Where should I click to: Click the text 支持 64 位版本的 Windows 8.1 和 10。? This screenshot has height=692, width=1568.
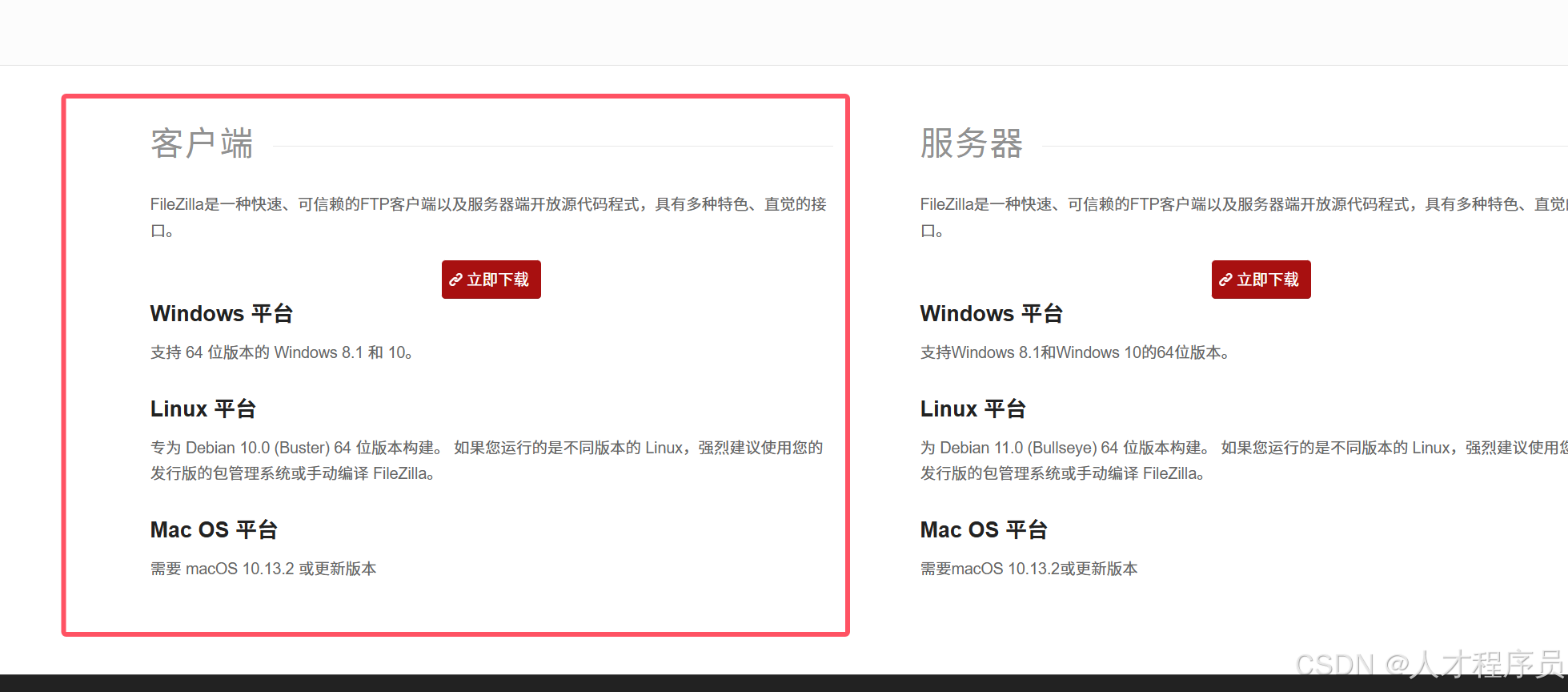(x=282, y=352)
